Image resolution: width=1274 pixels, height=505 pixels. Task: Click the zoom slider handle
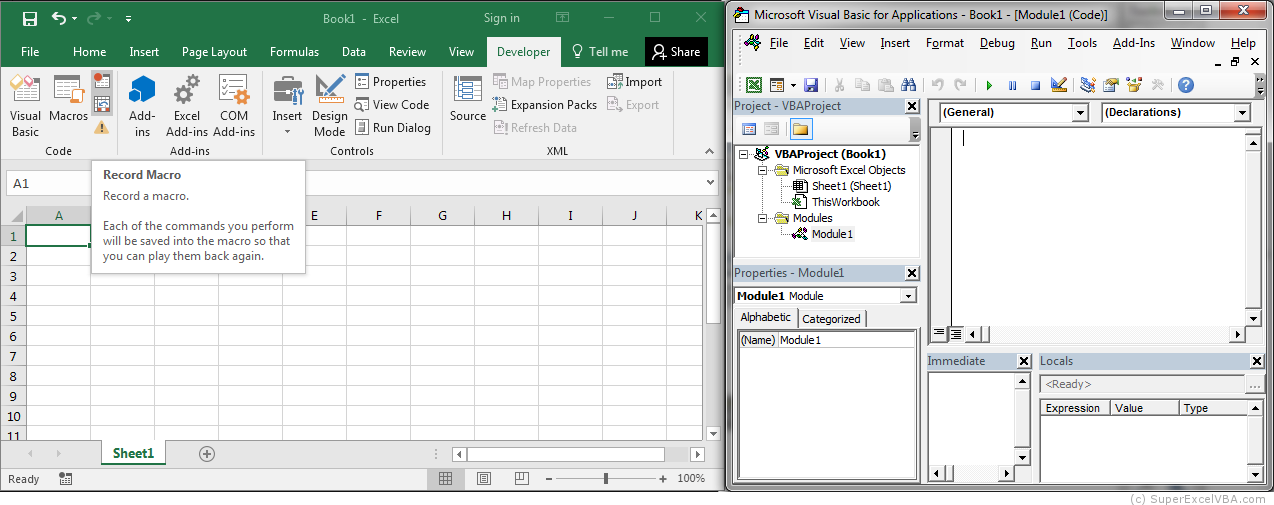(606, 479)
